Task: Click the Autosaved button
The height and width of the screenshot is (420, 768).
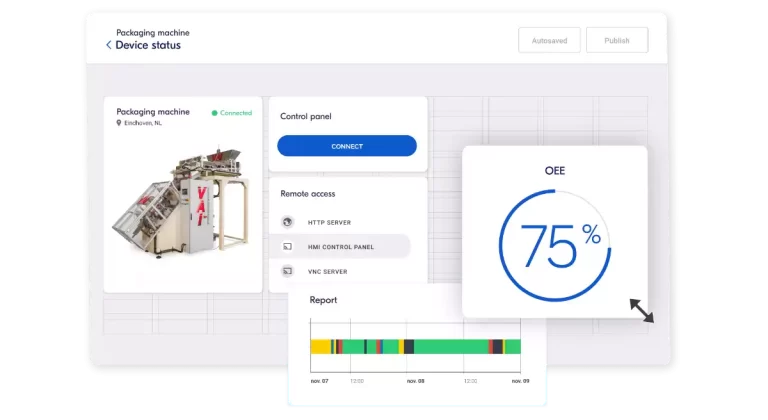Action: (x=549, y=40)
